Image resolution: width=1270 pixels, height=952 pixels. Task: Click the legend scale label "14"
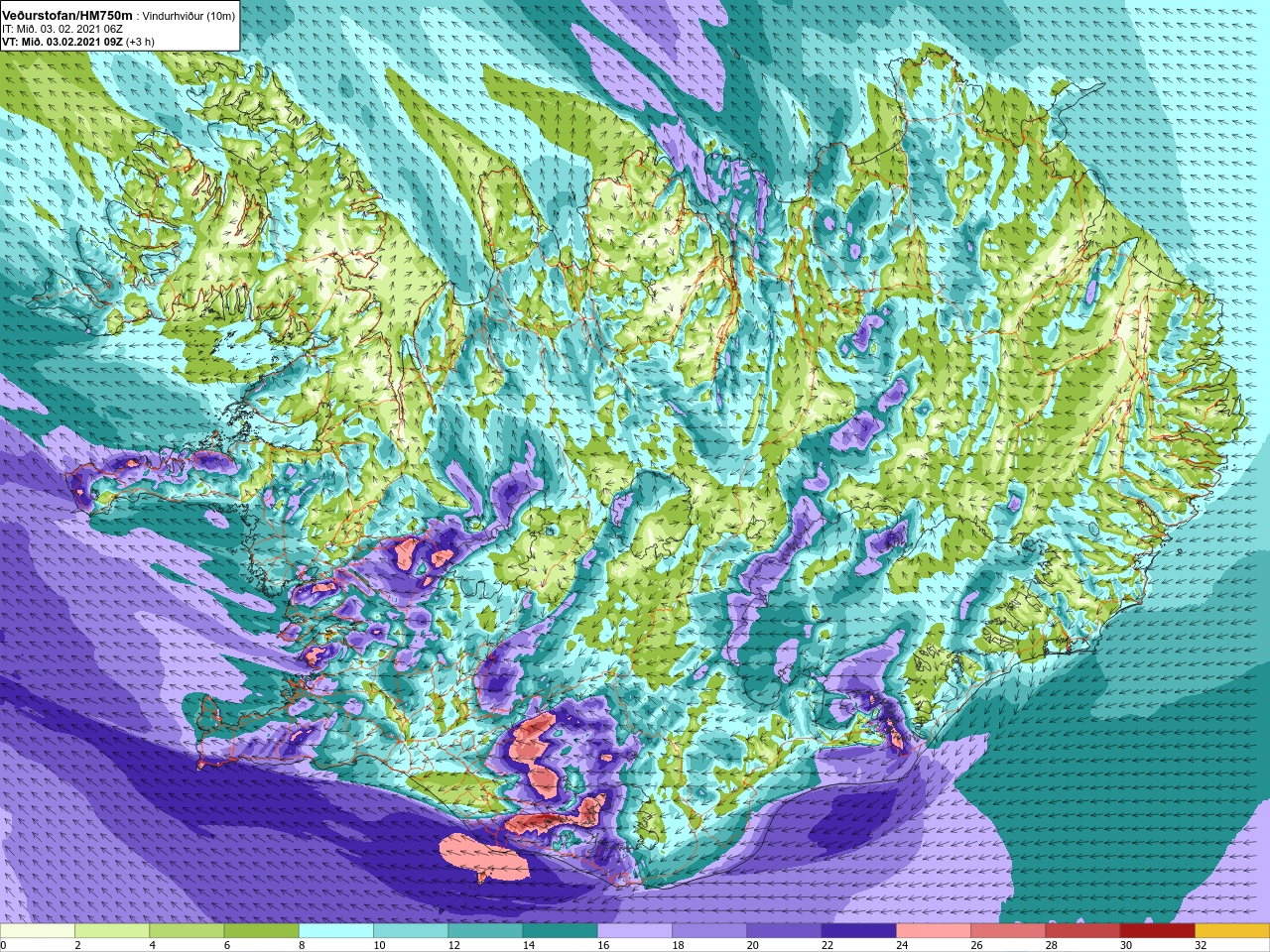coord(529,946)
